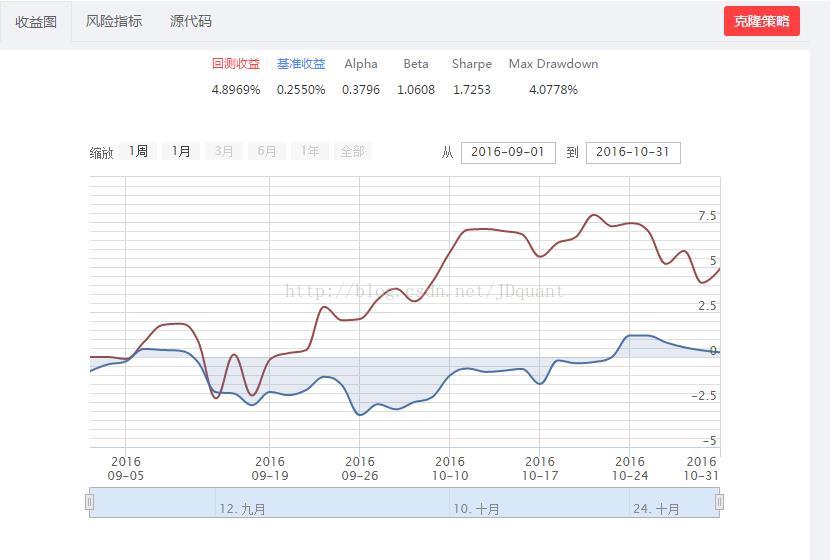Click the navigator label 12. 九月
Screen dimensions: 830x560
pos(242,509)
